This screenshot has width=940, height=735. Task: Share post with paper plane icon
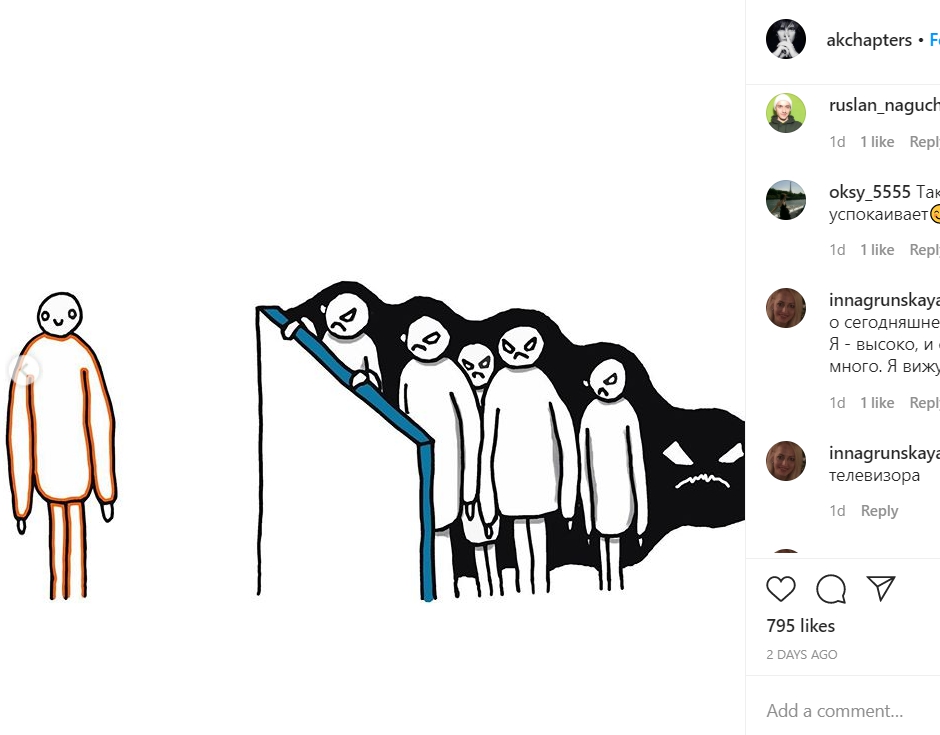[x=881, y=588]
